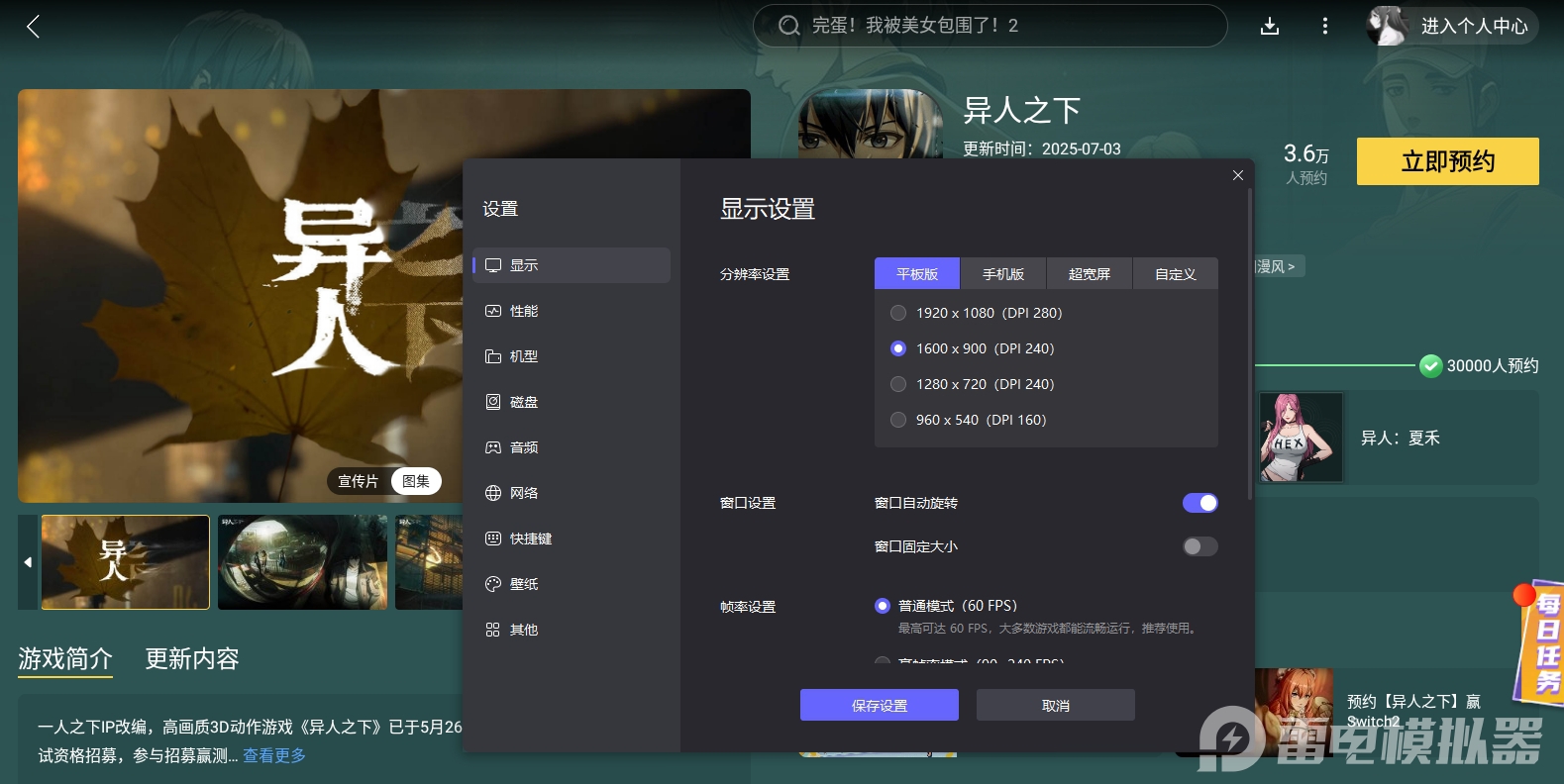Open 网络 network settings in sidebar

(x=572, y=493)
